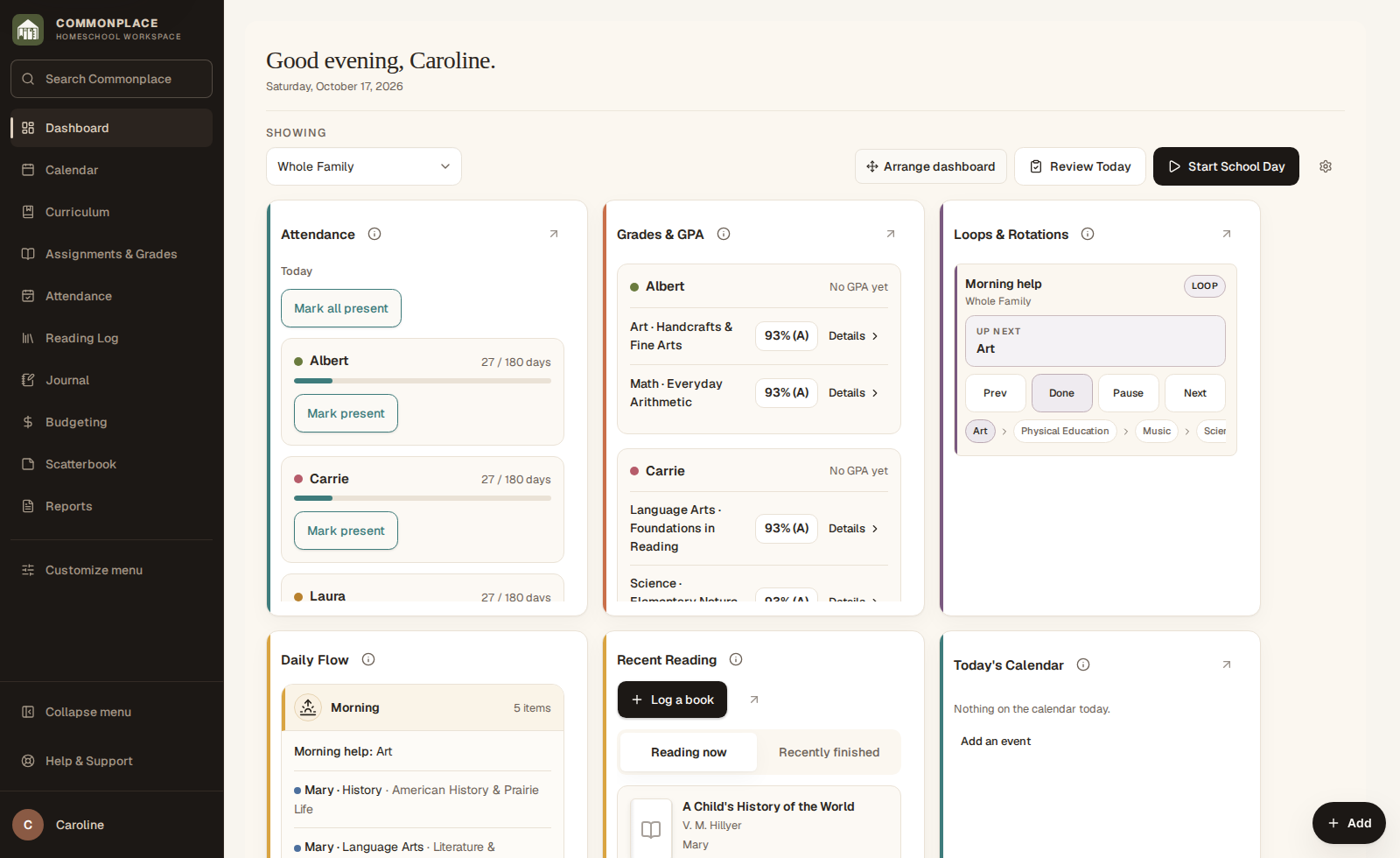Open Assignments & Grades in sidebar
The width and height of the screenshot is (1400, 858).
[x=111, y=254]
